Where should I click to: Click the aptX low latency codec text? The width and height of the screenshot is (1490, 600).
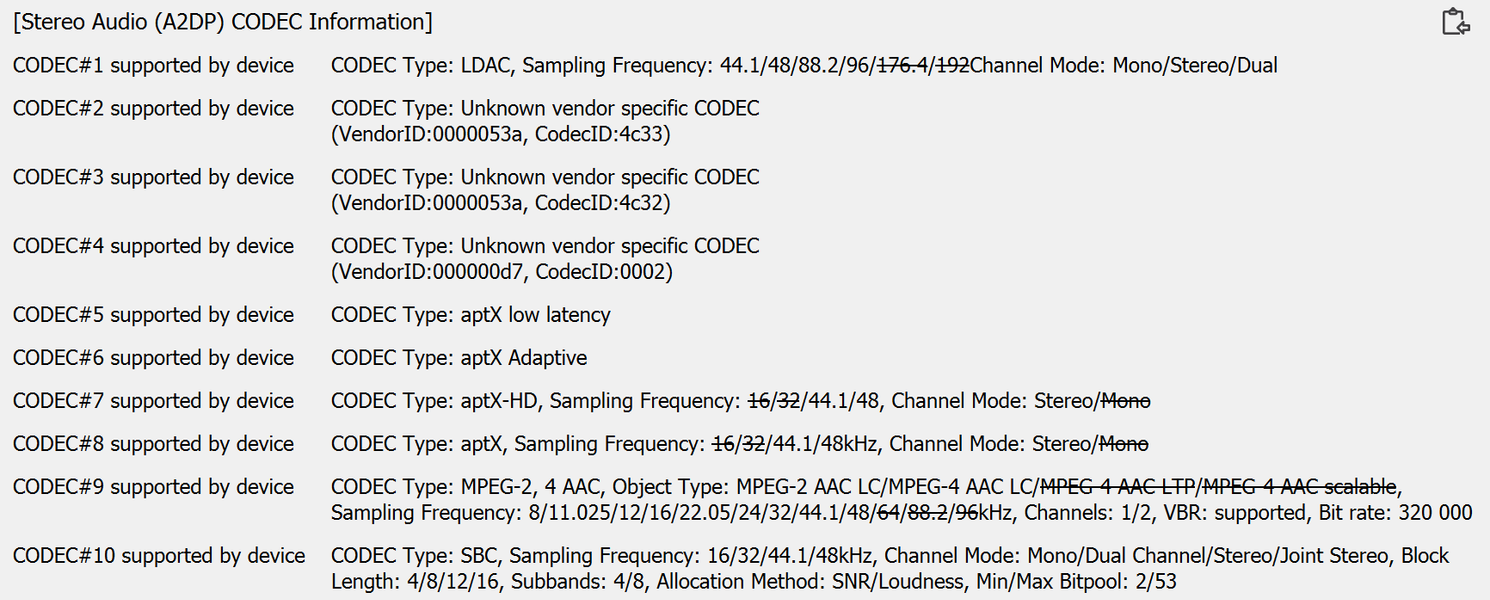click(470, 316)
